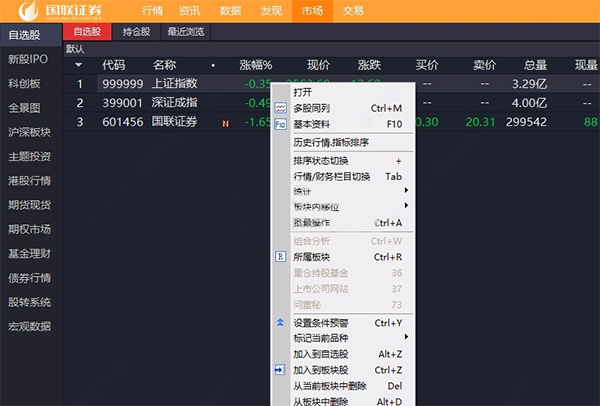600x406 pixels.
Task: Open the 行情 top menu
Action: click(x=152, y=11)
